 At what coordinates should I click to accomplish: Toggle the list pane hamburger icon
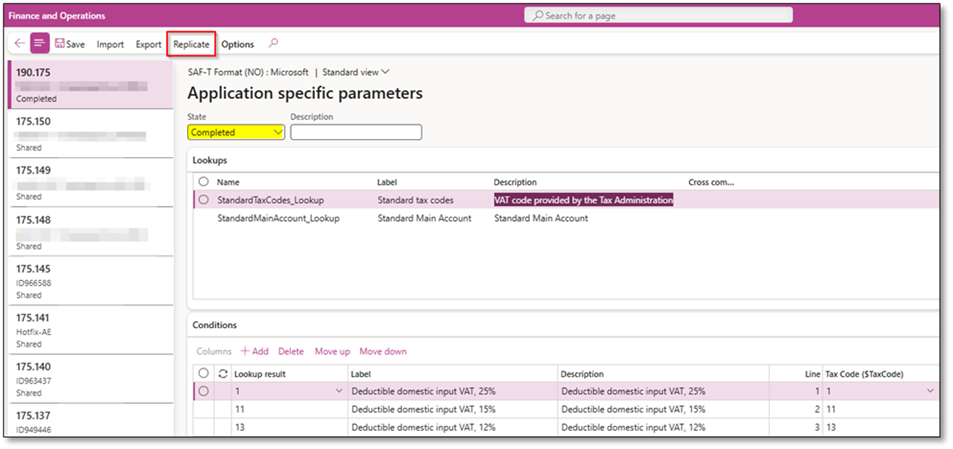pos(40,44)
